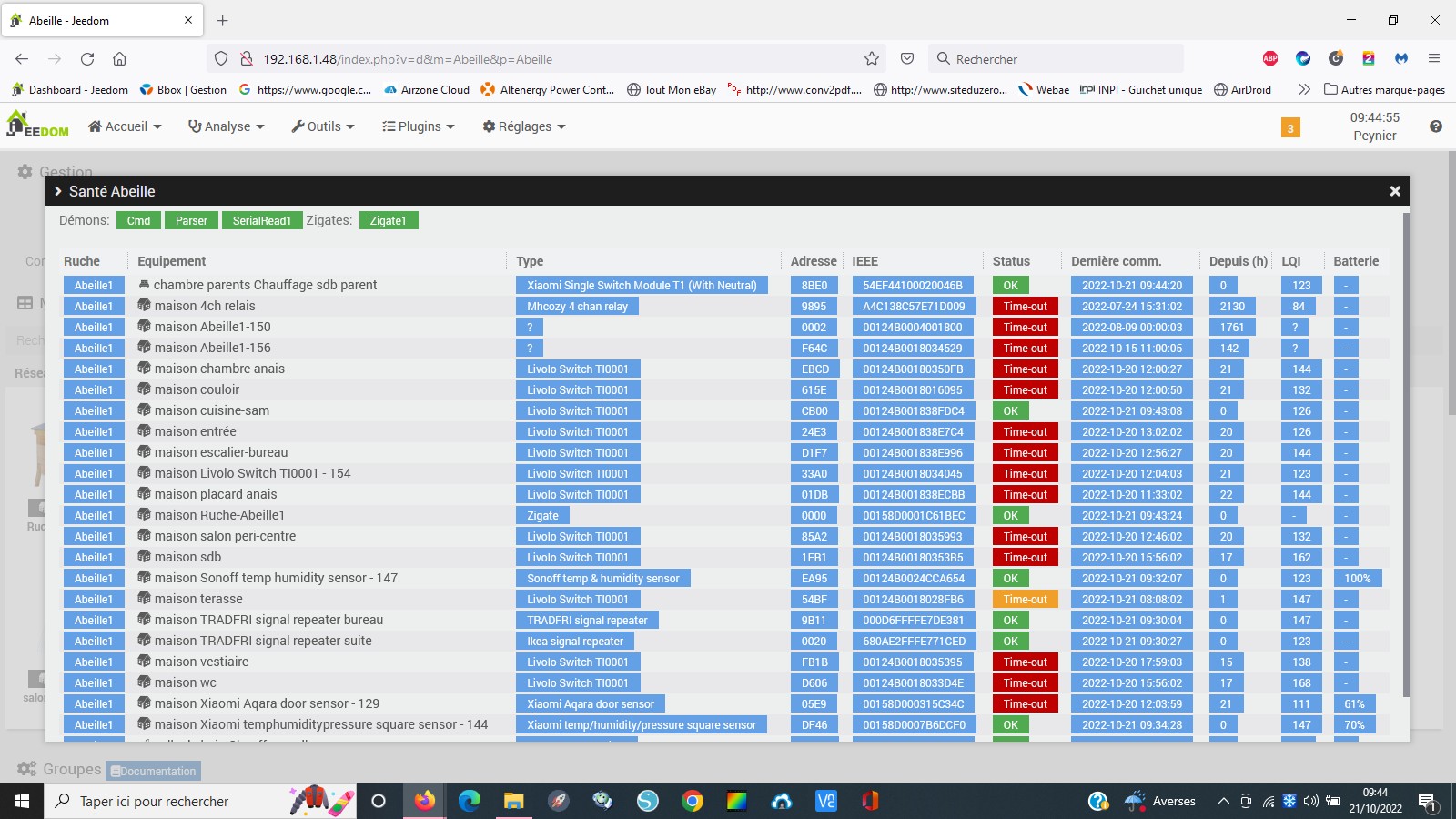Open the Réglages dropdown menu
This screenshot has height=819, width=1456.
pyautogui.click(x=523, y=126)
